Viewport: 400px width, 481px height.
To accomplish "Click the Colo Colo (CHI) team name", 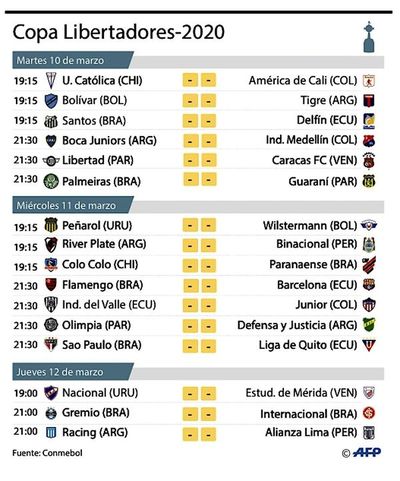I will (x=100, y=265).
